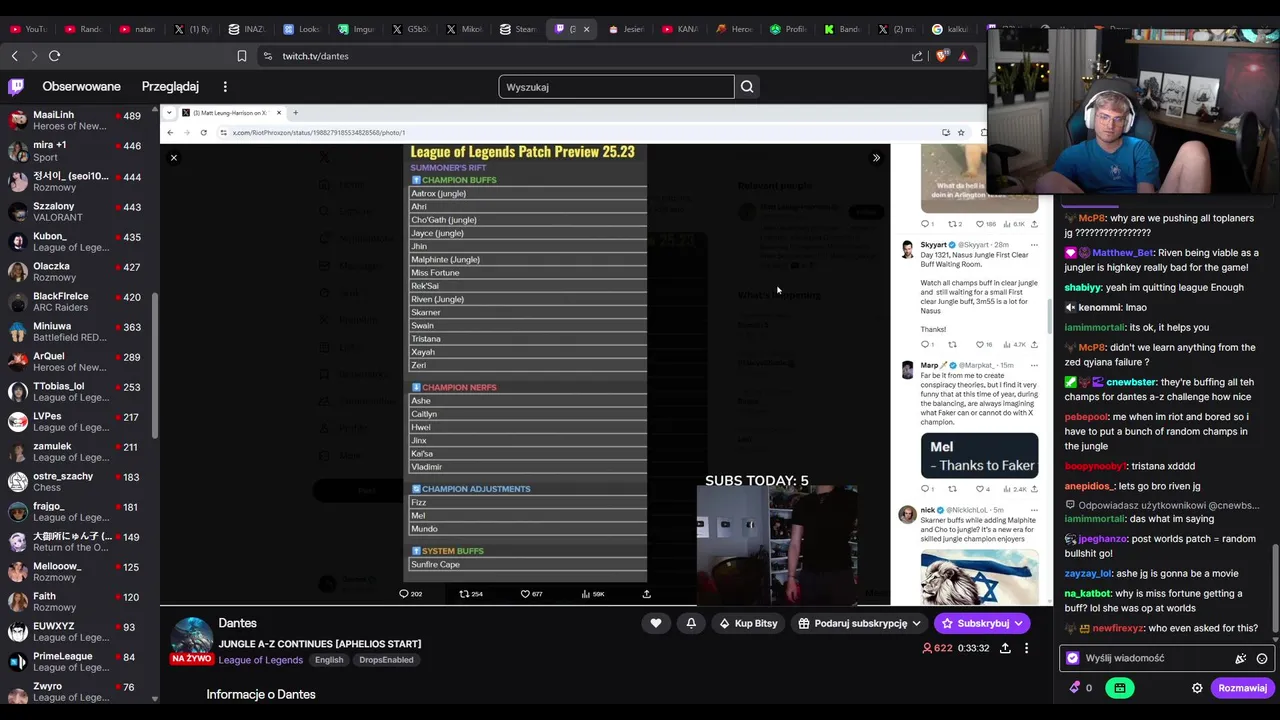Open Subskrybuj dropdown button
Image resolution: width=1280 pixels, height=720 pixels.
[x=982, y=623]
